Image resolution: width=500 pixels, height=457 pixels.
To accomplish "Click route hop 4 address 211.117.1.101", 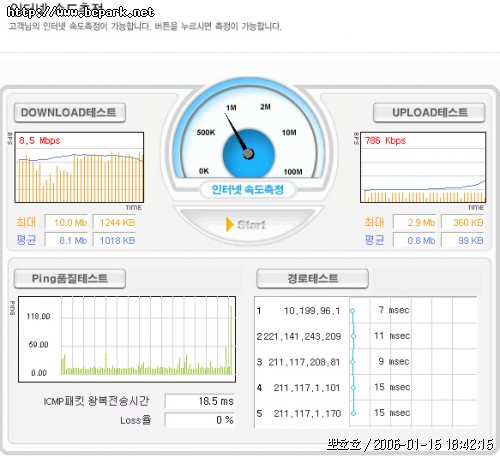I will tap(307, 388).
